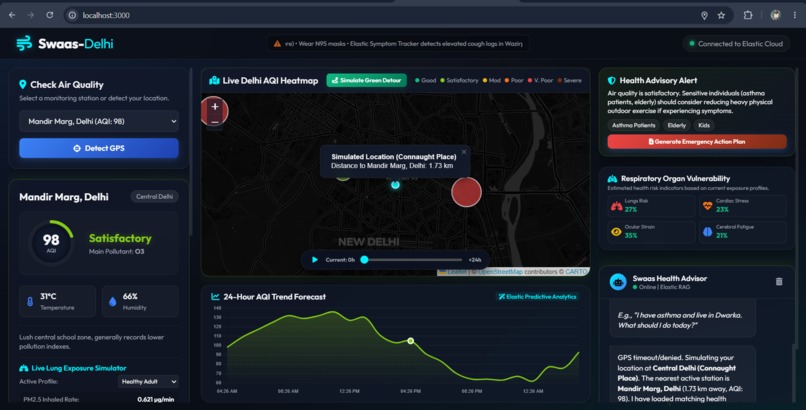Click the lungs icon beside Live Lung Exposure Simulator
Screen dimensions: 806x410
coord(24,368)
